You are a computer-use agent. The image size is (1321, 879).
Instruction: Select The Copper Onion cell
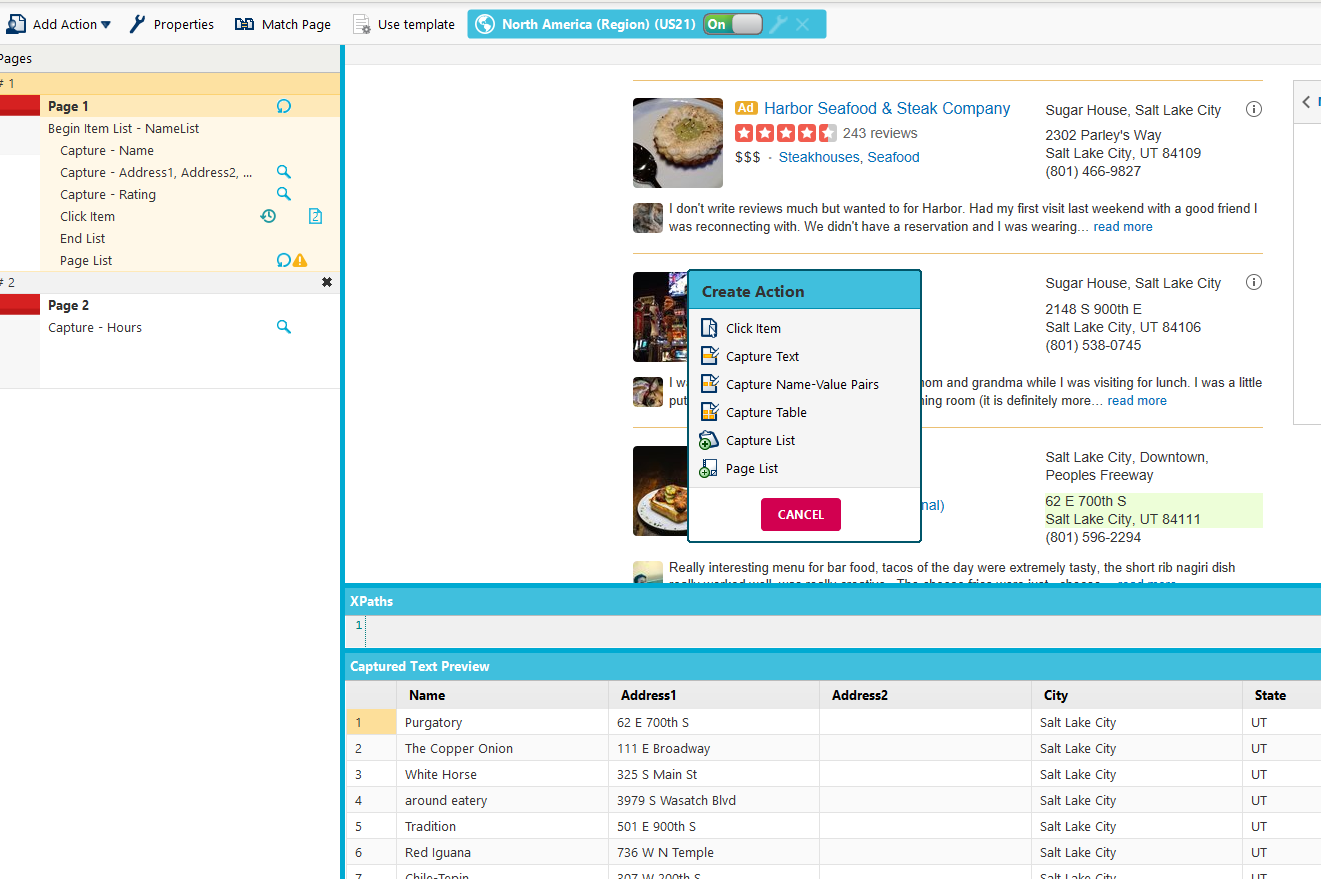[502, 748]
